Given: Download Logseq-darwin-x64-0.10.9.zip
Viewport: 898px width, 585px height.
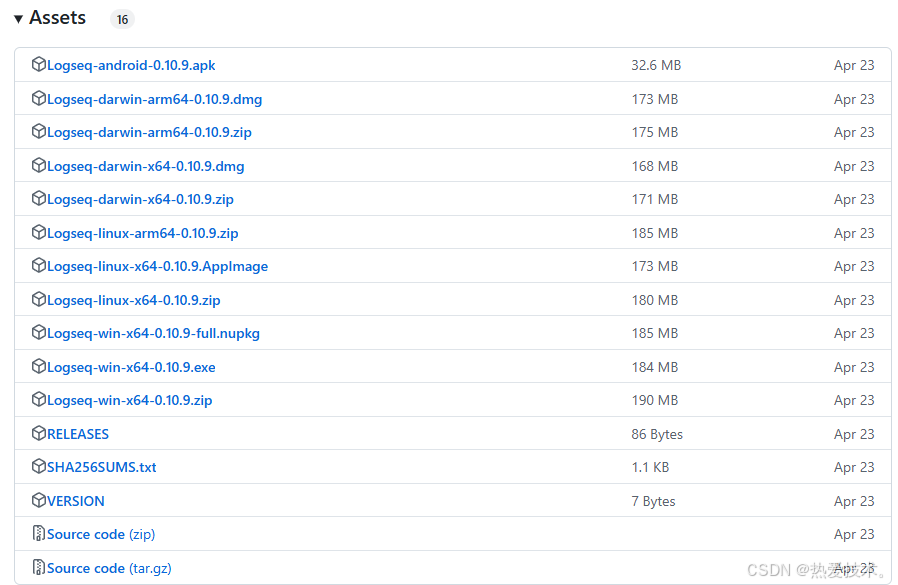Looking at the screenshot, I should (x=140, y=199).
